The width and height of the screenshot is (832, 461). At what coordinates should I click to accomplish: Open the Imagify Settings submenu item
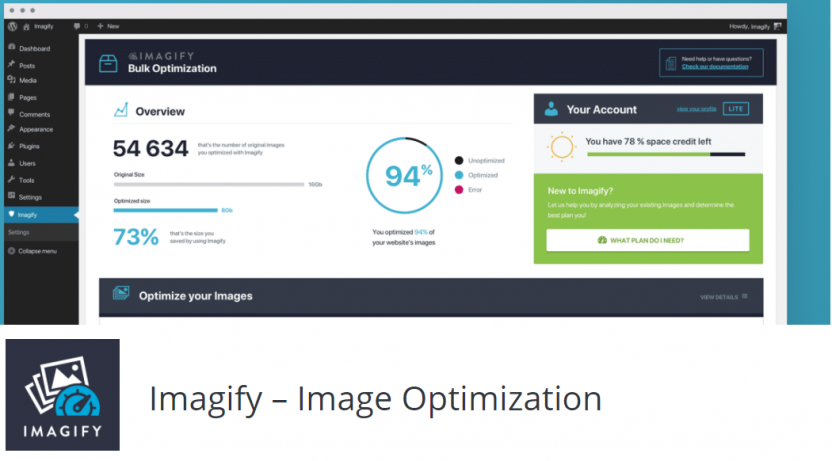tap(19, 232)
